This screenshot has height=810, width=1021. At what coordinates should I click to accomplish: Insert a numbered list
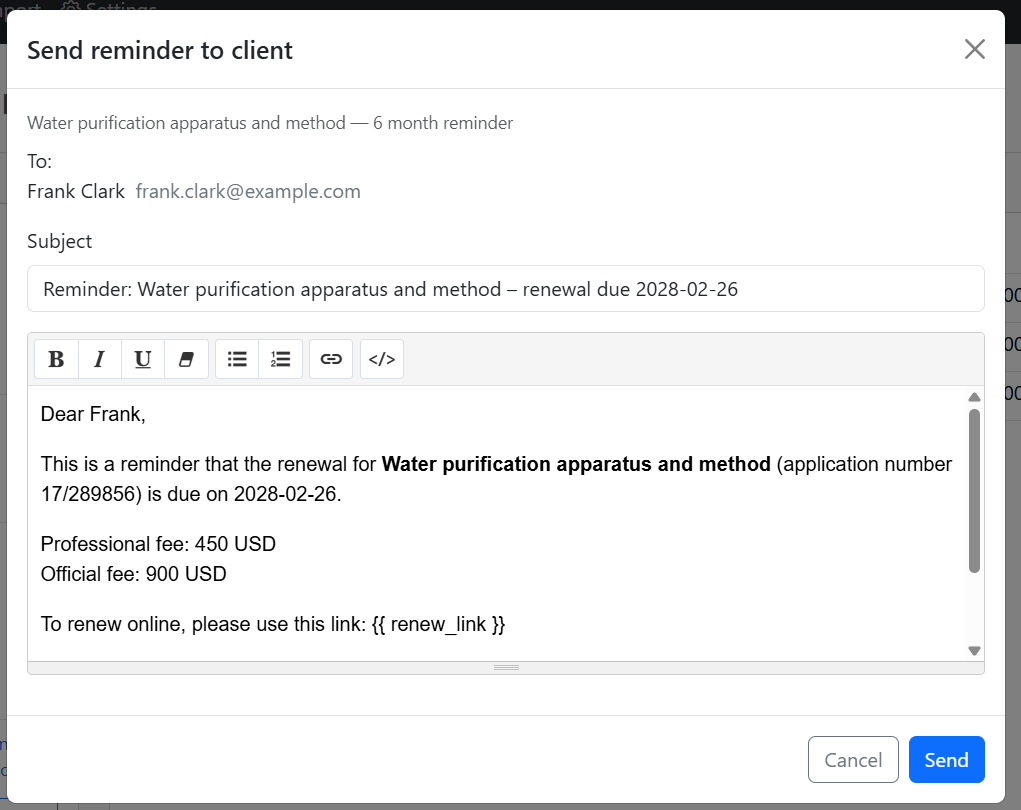coord(281,360)
